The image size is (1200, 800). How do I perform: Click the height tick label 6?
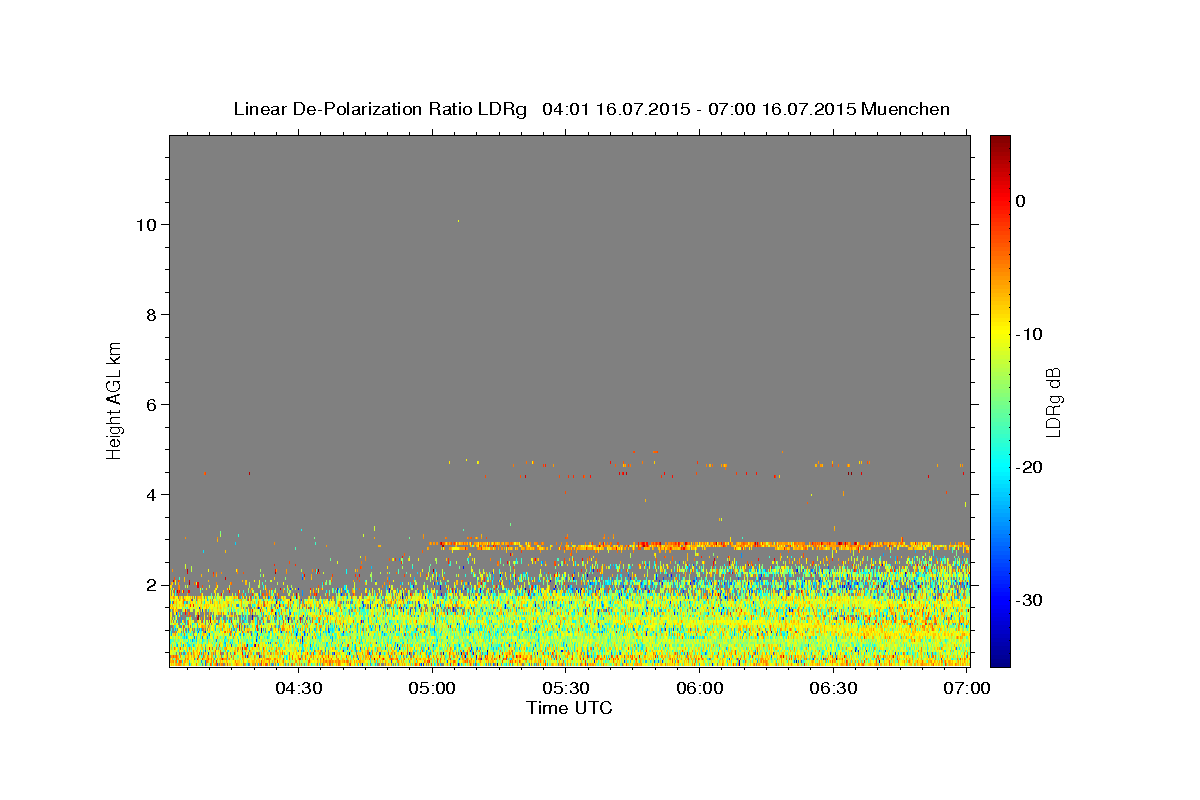coord(151,405)
